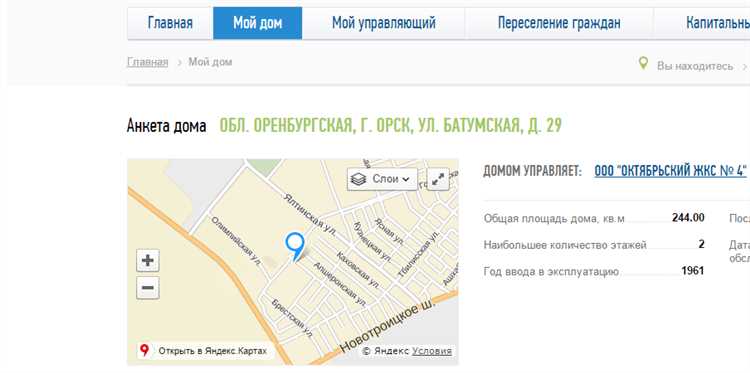Click the Ялтинская ул. street label

[x=309, y=215]
